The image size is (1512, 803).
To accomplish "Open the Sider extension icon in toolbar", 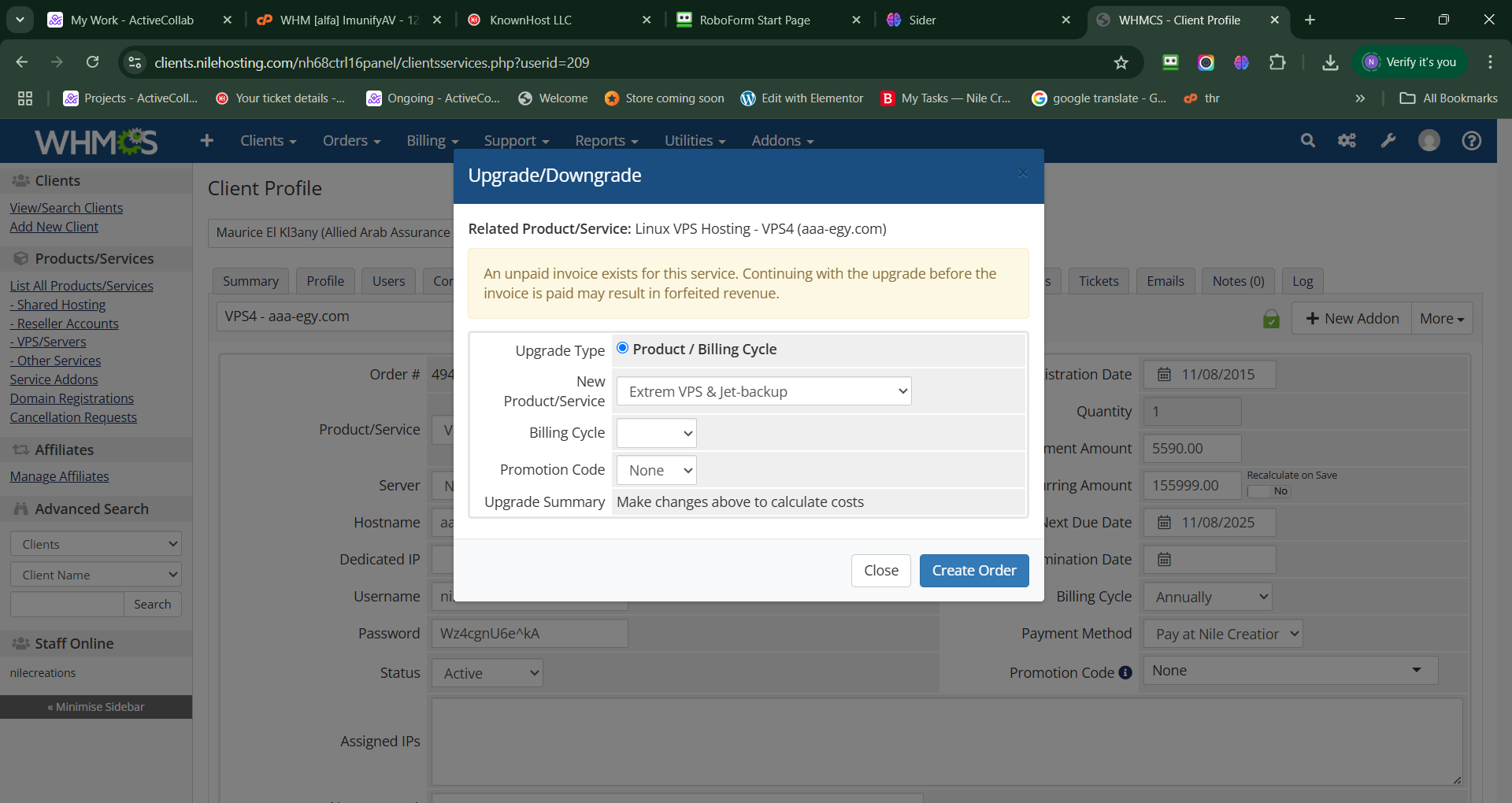I will [1241, 62].
